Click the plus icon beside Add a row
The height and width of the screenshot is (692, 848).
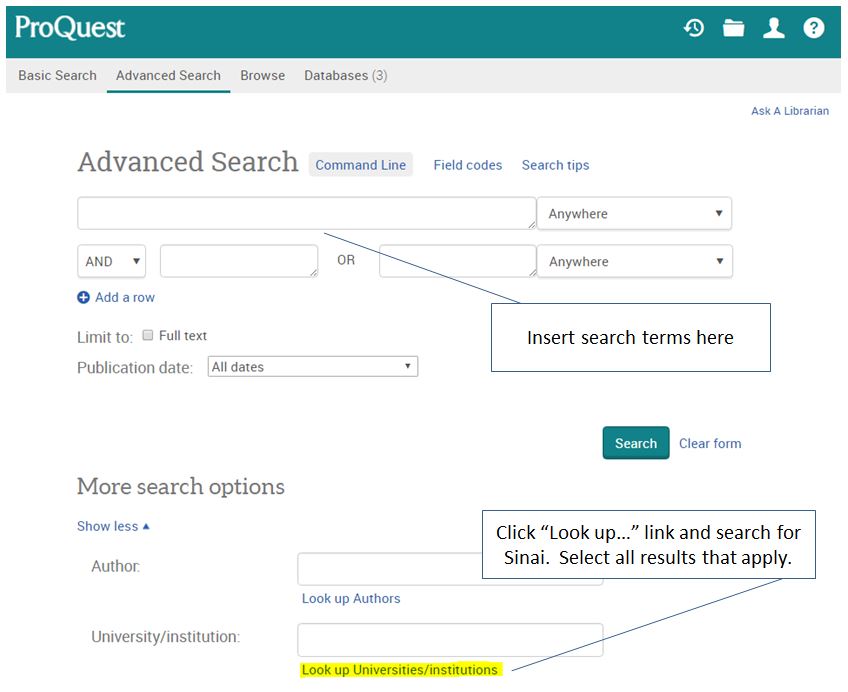tap(83, 297)
